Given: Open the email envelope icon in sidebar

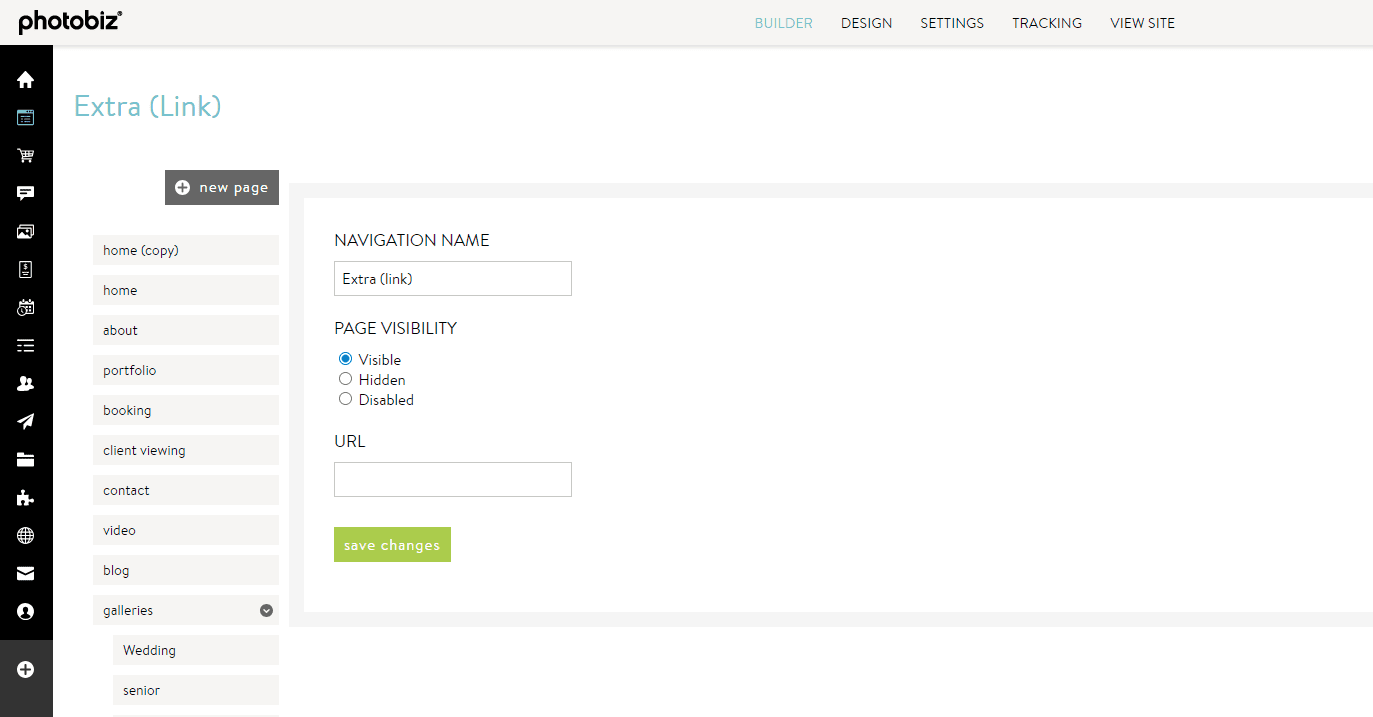Looking at the screenshot, I should pyautogui.click(x=26, y=572).
